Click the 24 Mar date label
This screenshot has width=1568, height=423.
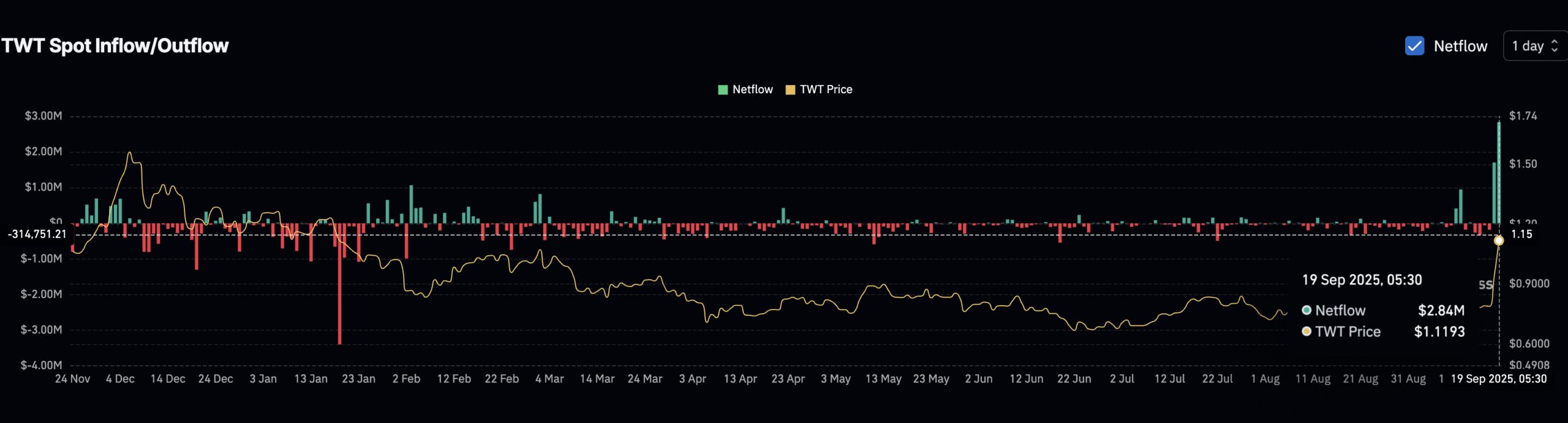click(x=645, y=379)
